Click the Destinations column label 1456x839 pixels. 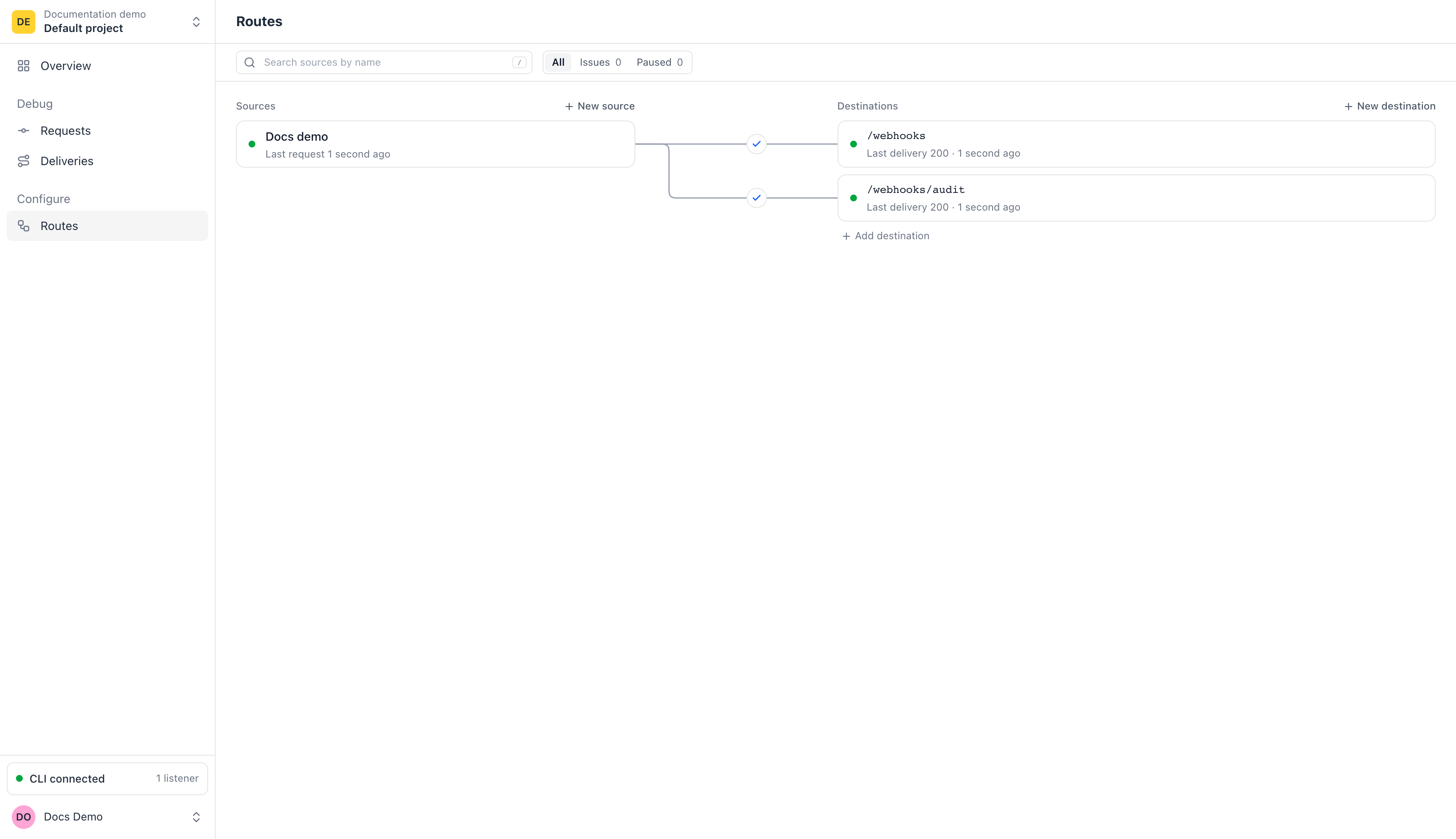click(x=867, y=106)
